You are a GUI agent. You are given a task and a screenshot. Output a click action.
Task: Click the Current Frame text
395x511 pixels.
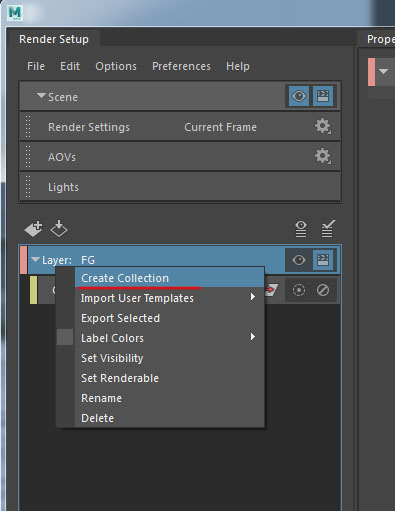[x=220, y=127]
